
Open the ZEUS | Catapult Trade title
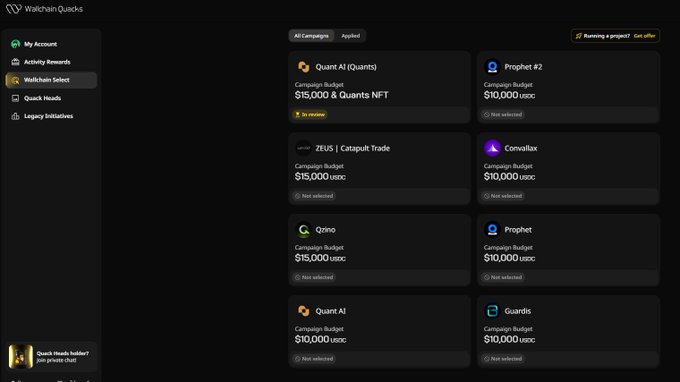353,148
